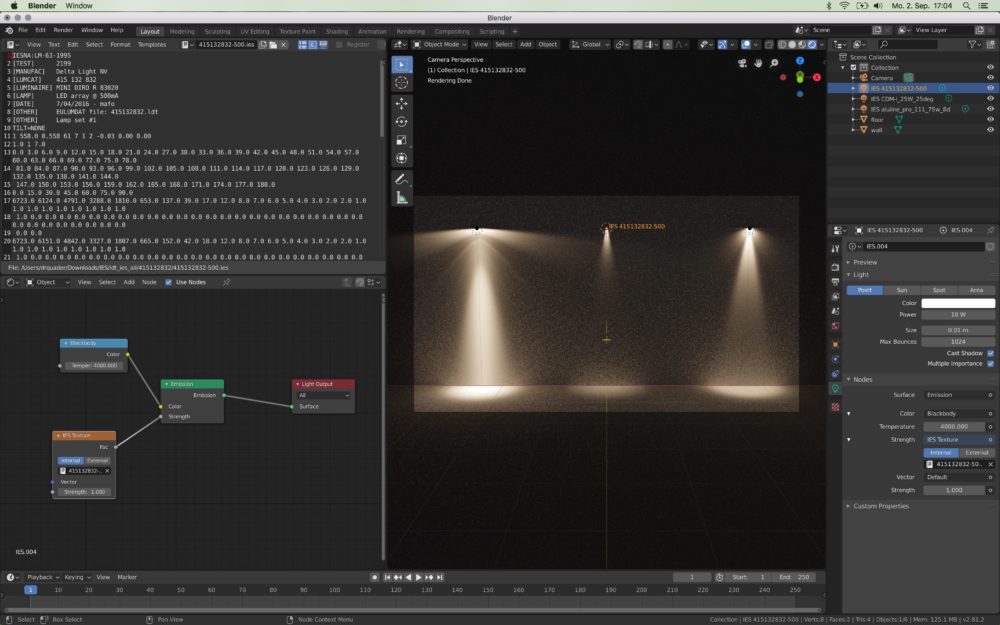This screenshot has width=1000, height=625.
Task: Play the animation forward
Action: click(x=419, y=577)
